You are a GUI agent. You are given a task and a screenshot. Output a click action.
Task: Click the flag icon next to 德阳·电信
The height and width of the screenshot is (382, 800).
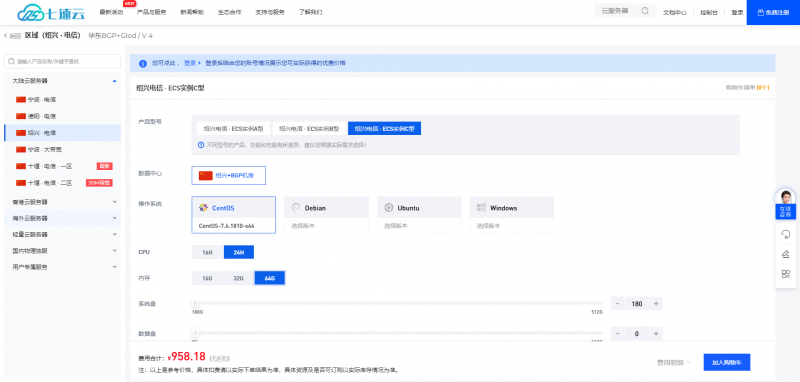point(20,116)
